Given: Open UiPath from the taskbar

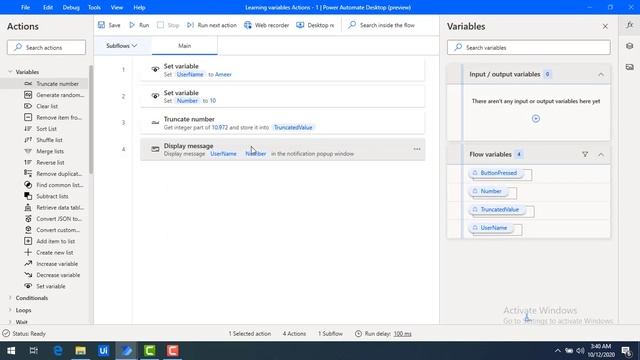Looking at the screenshot, I should pos(103,351).
